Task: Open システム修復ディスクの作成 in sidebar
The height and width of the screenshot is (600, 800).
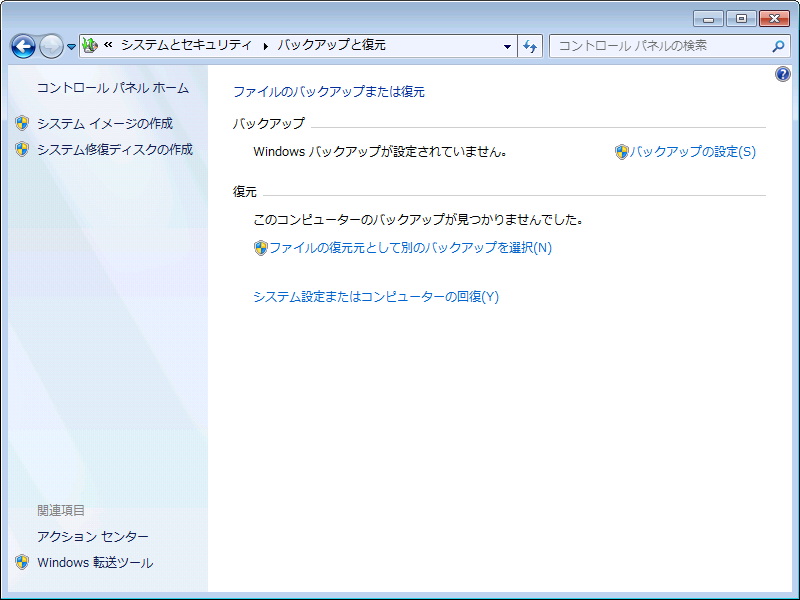Action: (114, 150)
